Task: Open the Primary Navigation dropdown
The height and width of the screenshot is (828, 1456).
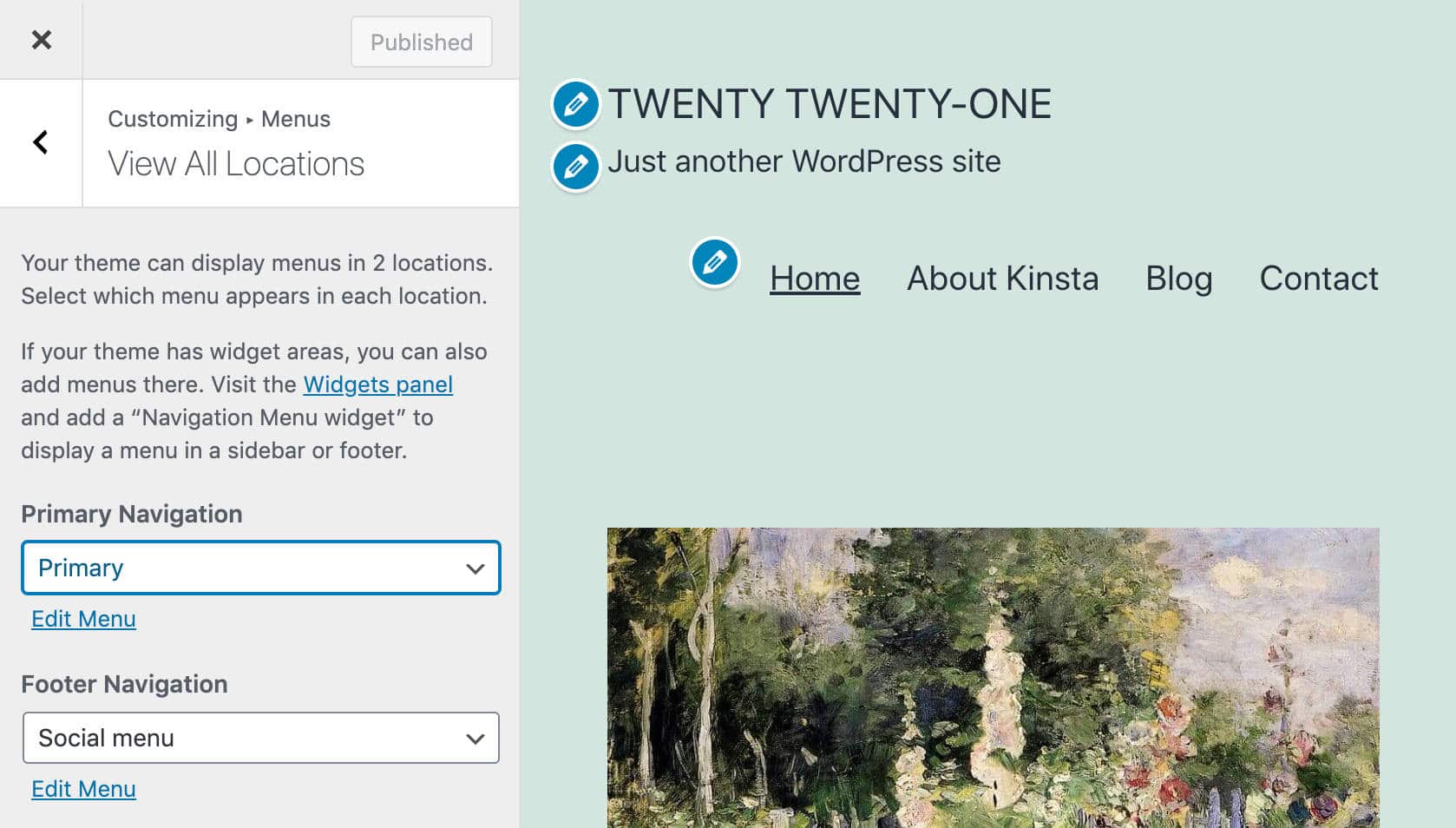Action: [x=260, y=568]
